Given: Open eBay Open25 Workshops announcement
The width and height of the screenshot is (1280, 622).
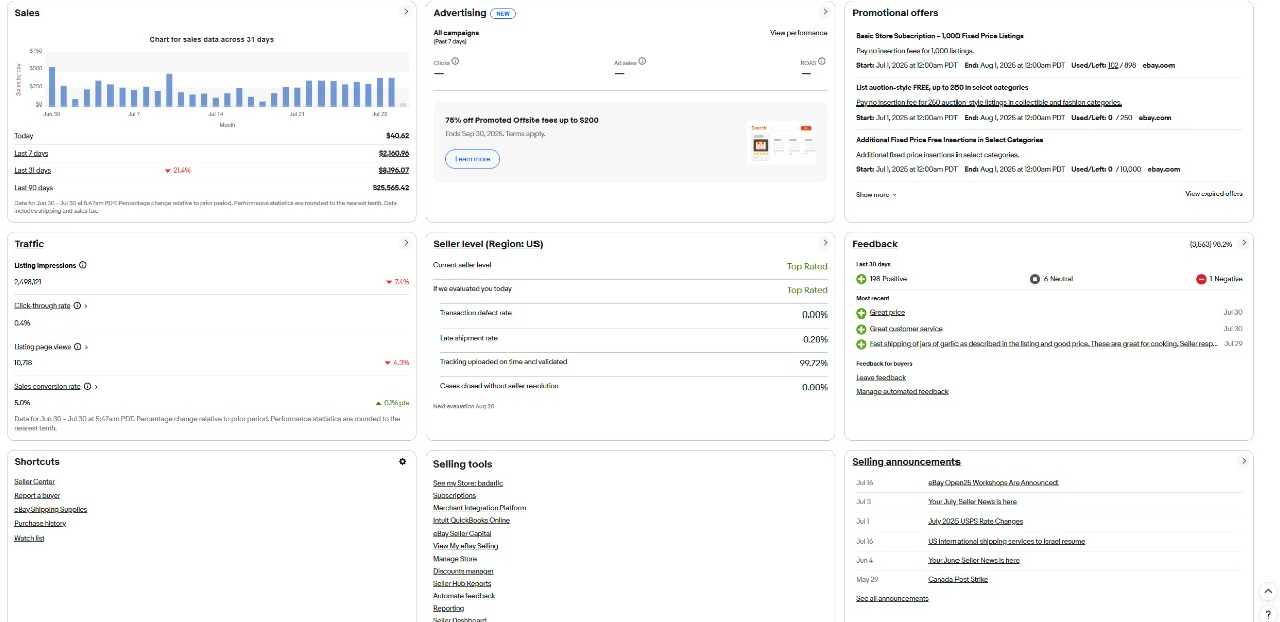Looking at the screenshot, I should tap(993, 482).
